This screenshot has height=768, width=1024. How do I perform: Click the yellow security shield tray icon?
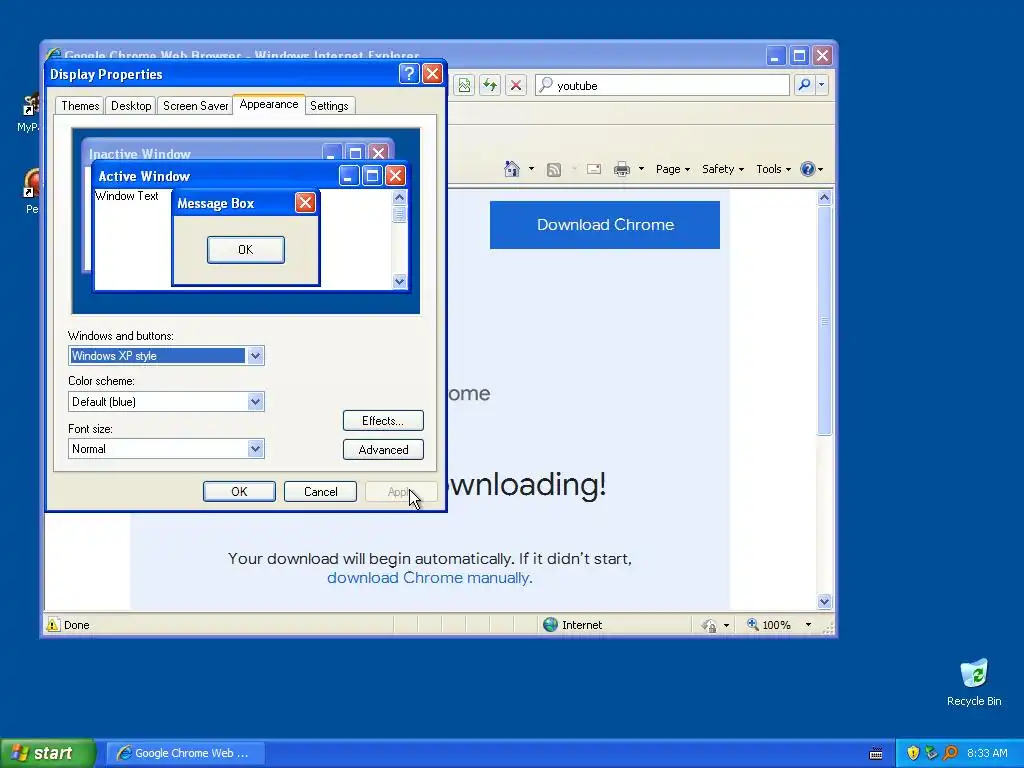coord(913,753)
